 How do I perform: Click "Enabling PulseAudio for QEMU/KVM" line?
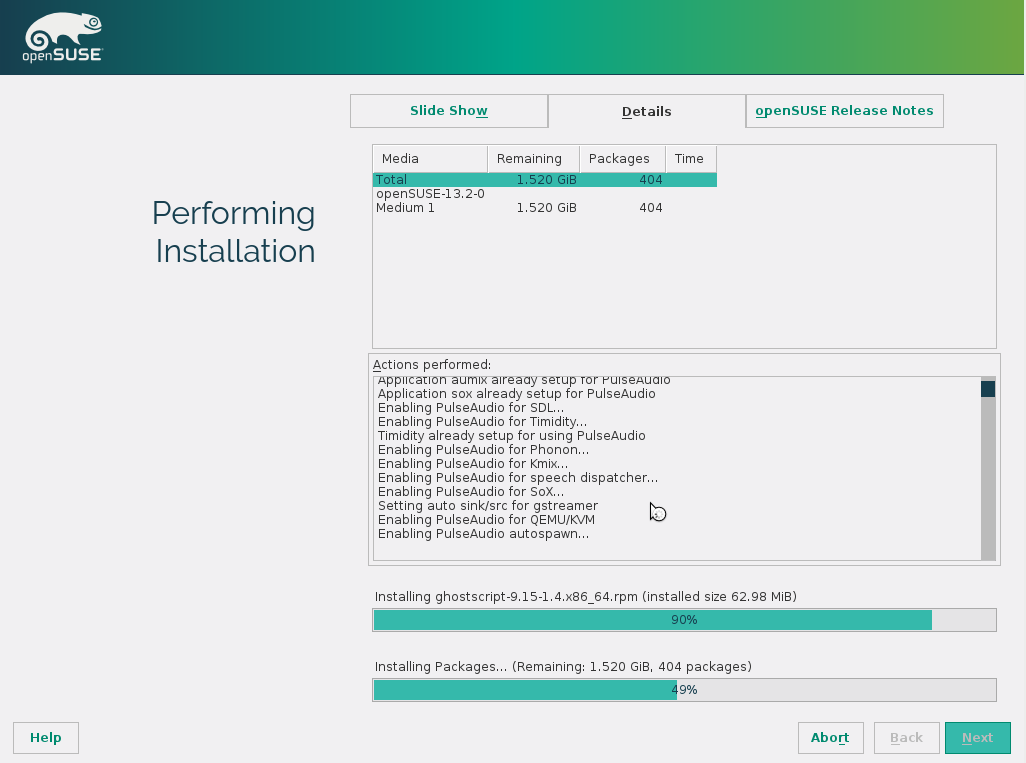tap(486, 520)
